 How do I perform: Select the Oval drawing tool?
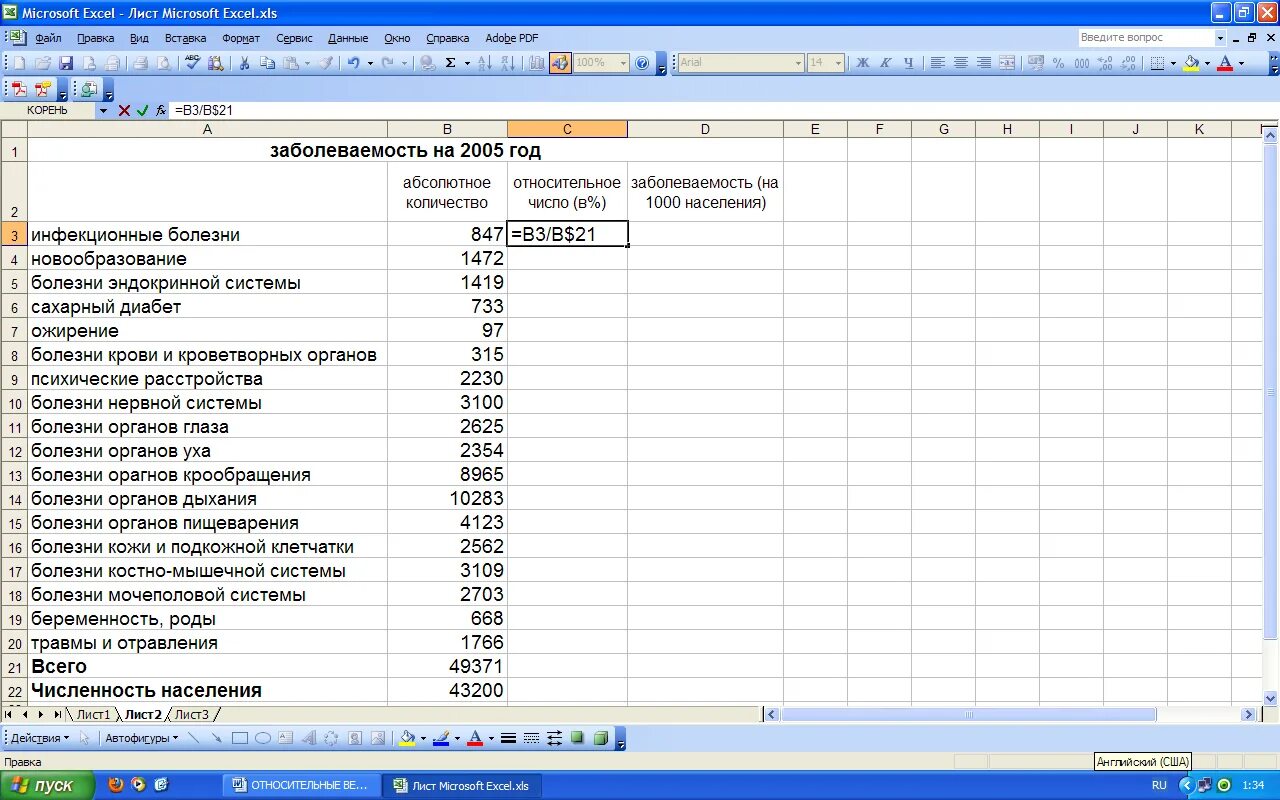[263, 738]
